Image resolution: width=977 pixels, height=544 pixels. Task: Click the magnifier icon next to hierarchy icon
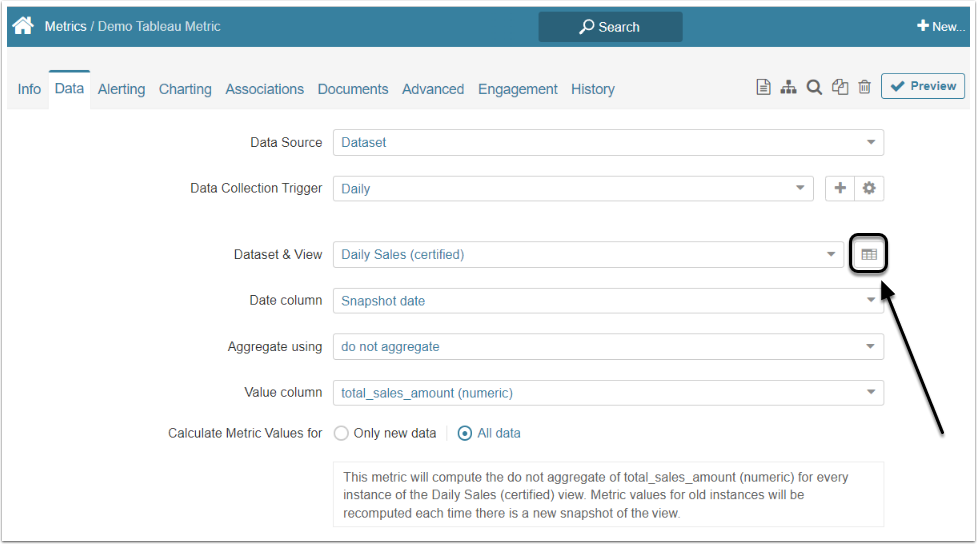[814, 88]
